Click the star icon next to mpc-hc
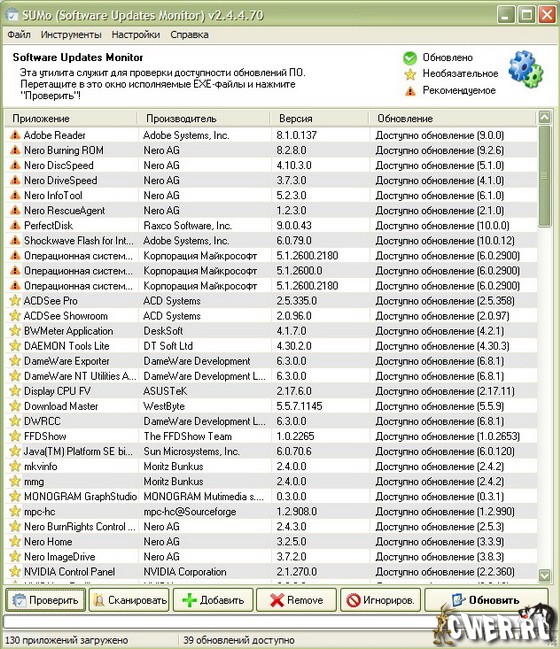The width and height of the screenshot is (560, 649). [x=15, y=512]
